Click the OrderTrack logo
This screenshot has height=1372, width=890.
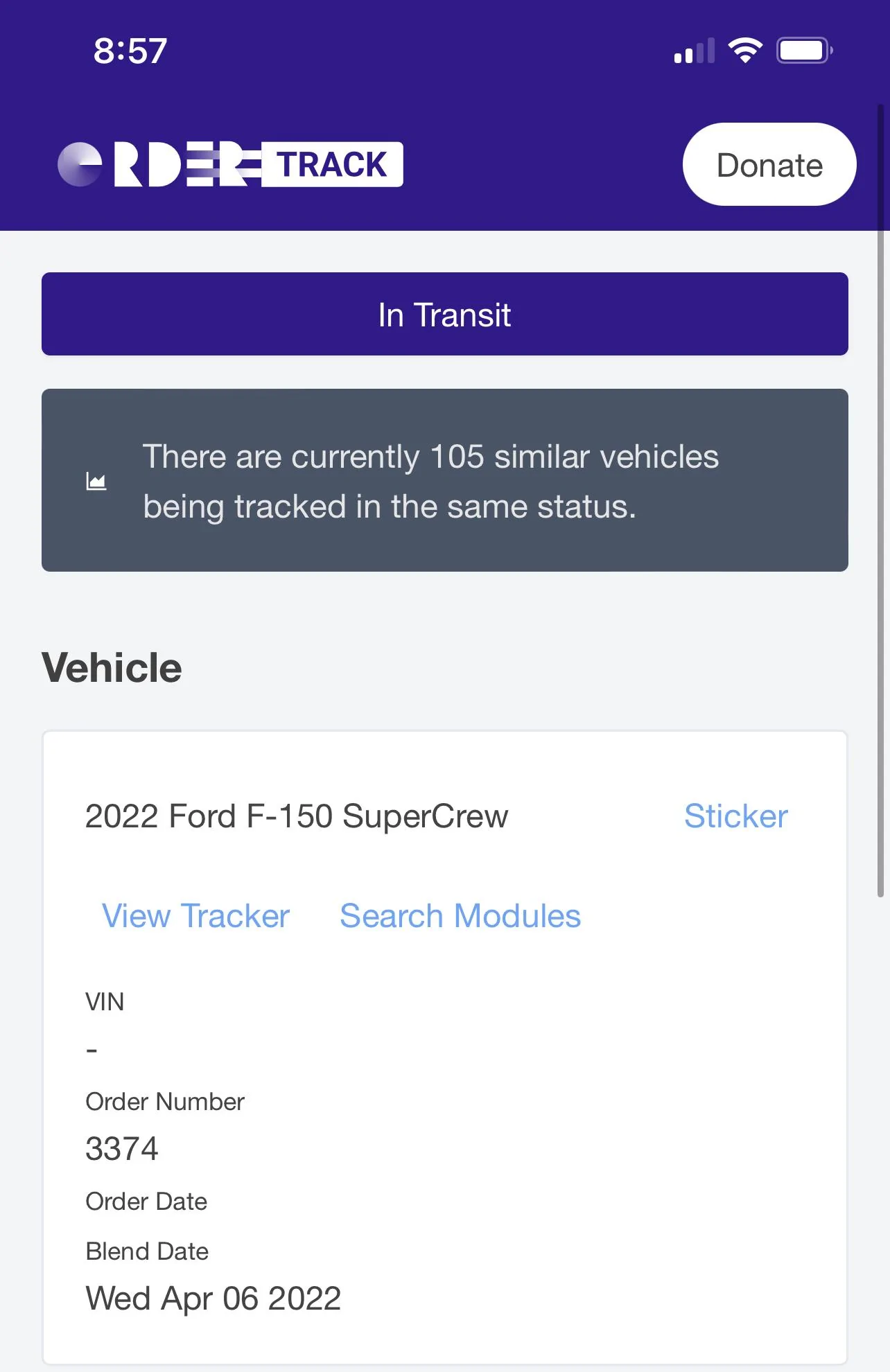point(230,165)
